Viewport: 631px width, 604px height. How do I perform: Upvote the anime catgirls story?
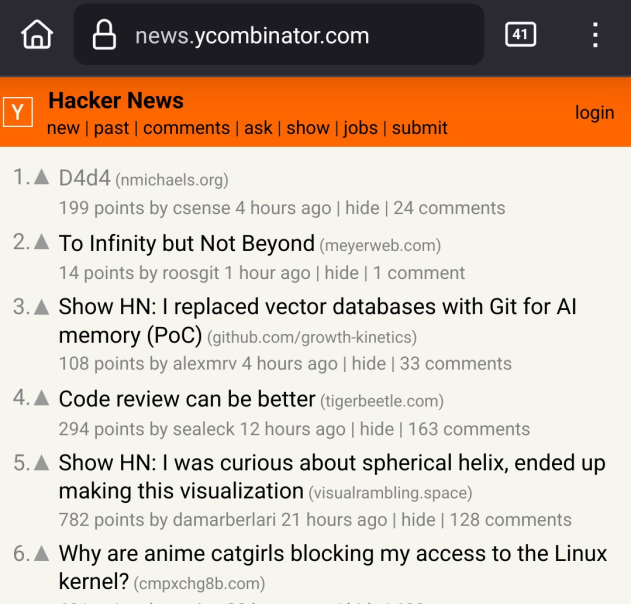pyautogui.click(x=41, y=554)
